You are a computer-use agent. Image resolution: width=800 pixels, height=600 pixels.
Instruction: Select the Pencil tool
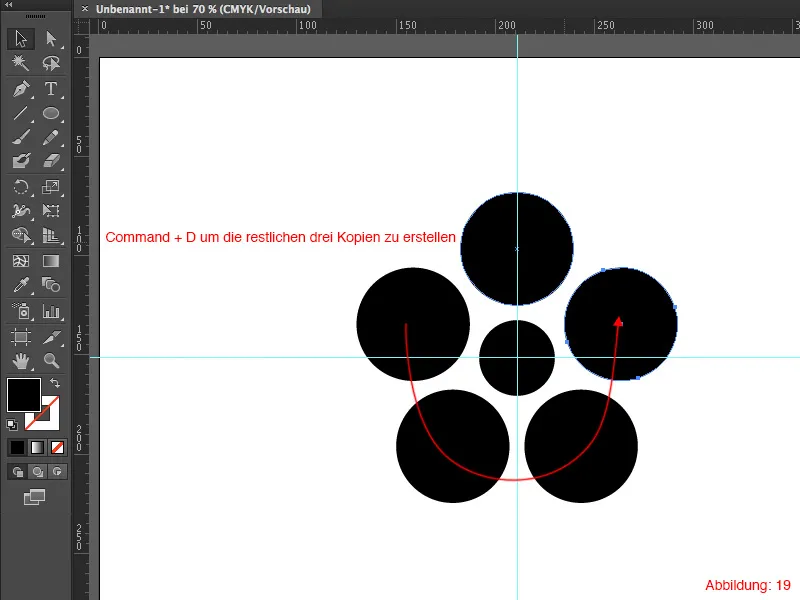[51, 138]
